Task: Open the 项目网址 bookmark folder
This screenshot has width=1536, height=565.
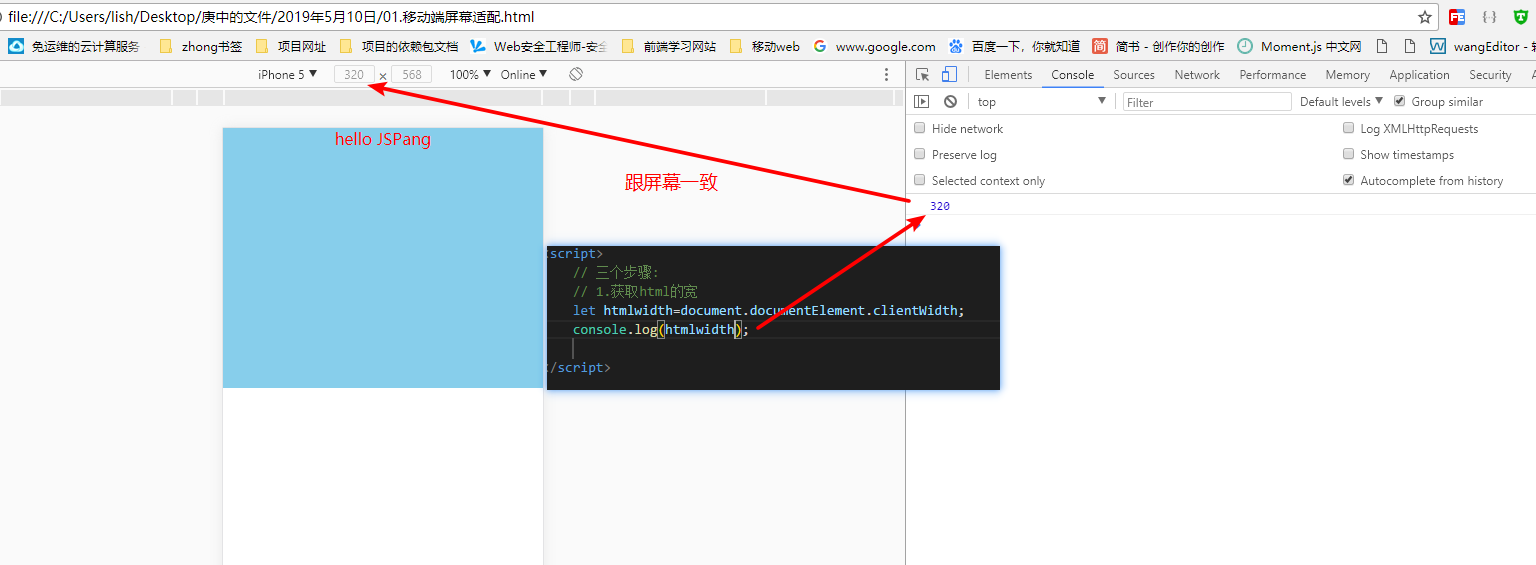Action: 291,46
